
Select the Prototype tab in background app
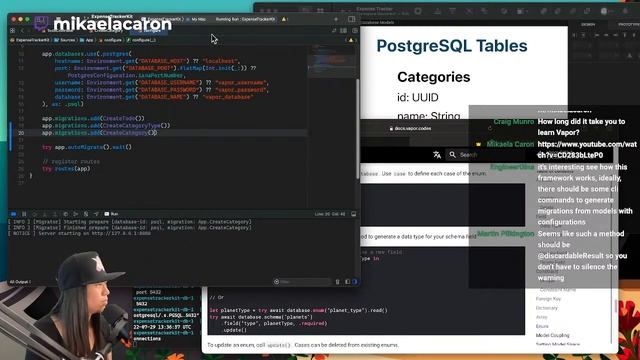(629, 24)
